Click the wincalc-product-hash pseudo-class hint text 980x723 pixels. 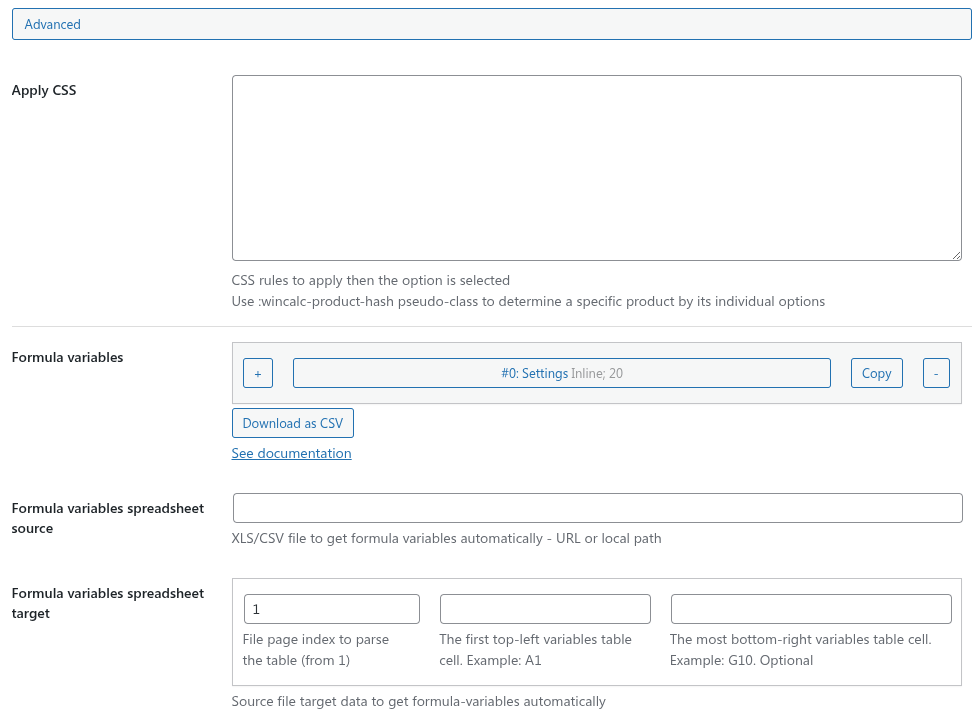(528, 301)
